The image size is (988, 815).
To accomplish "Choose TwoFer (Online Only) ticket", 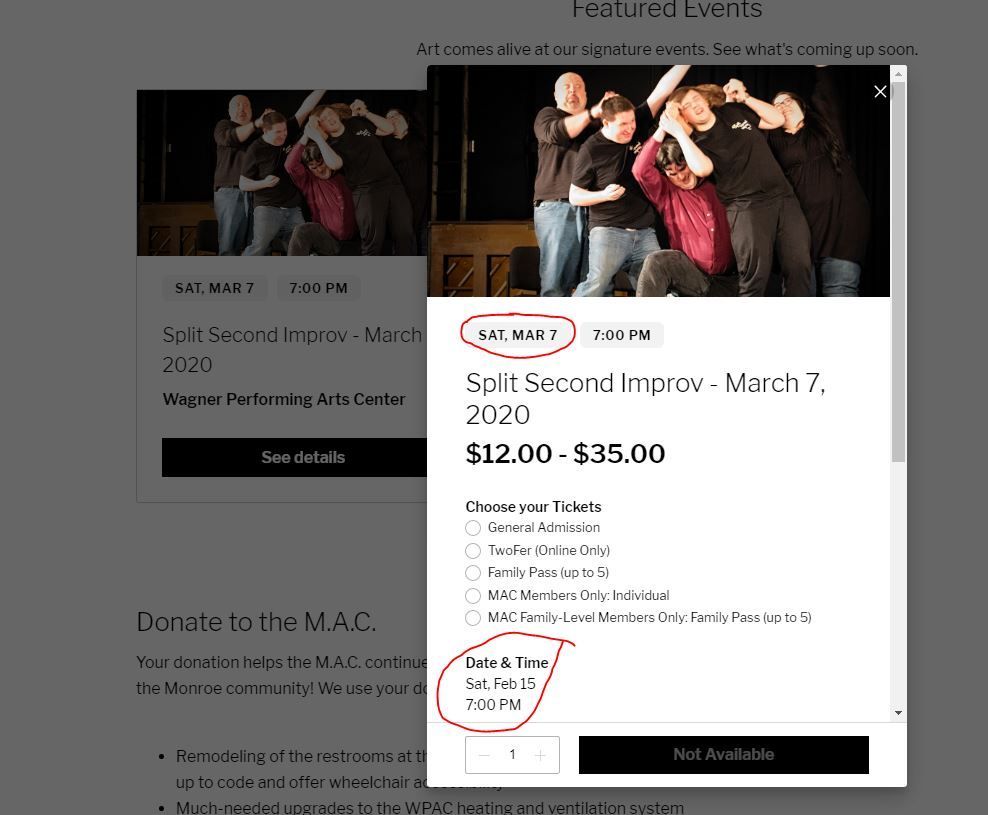I will pos(473,551).
